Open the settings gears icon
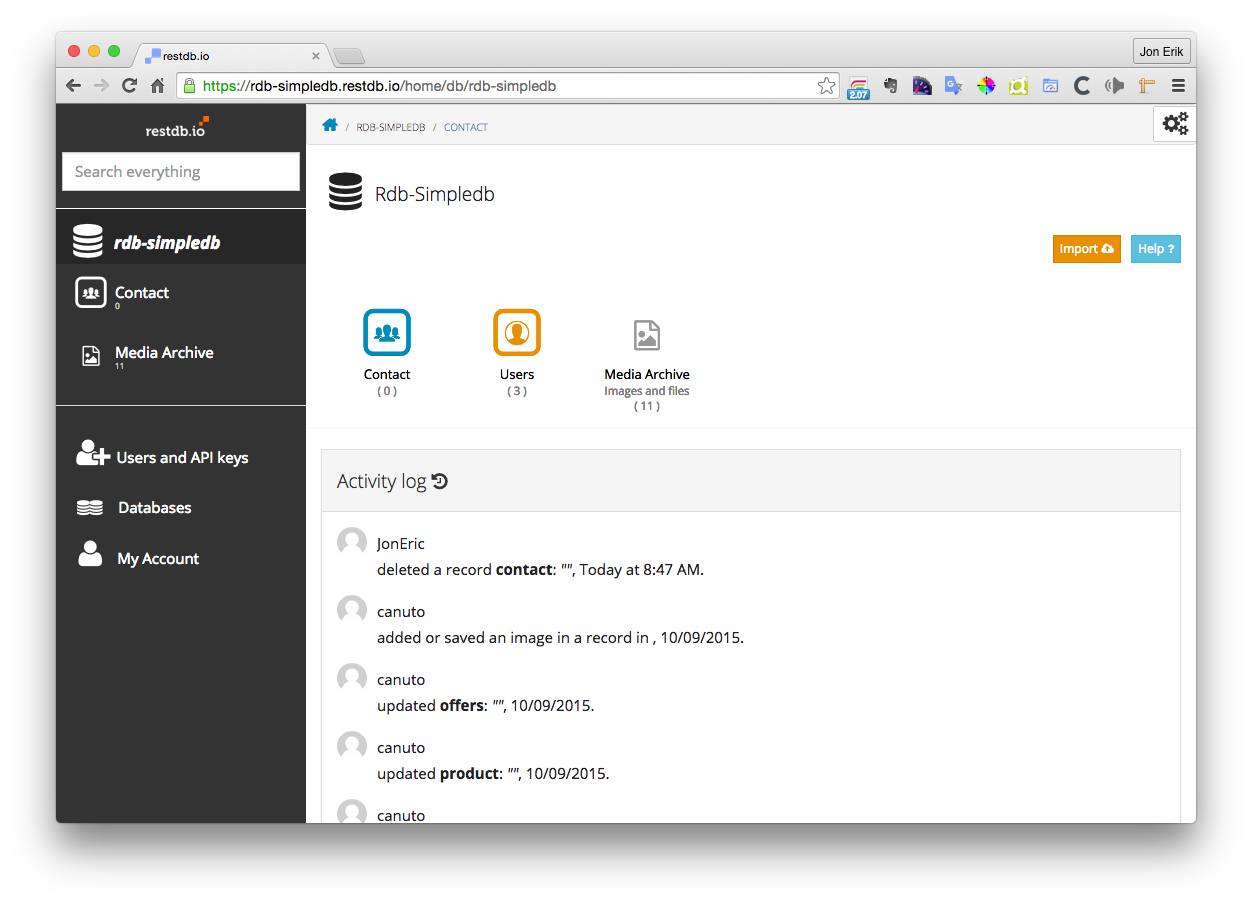The image size is (1252, 903). point(1175,124)
